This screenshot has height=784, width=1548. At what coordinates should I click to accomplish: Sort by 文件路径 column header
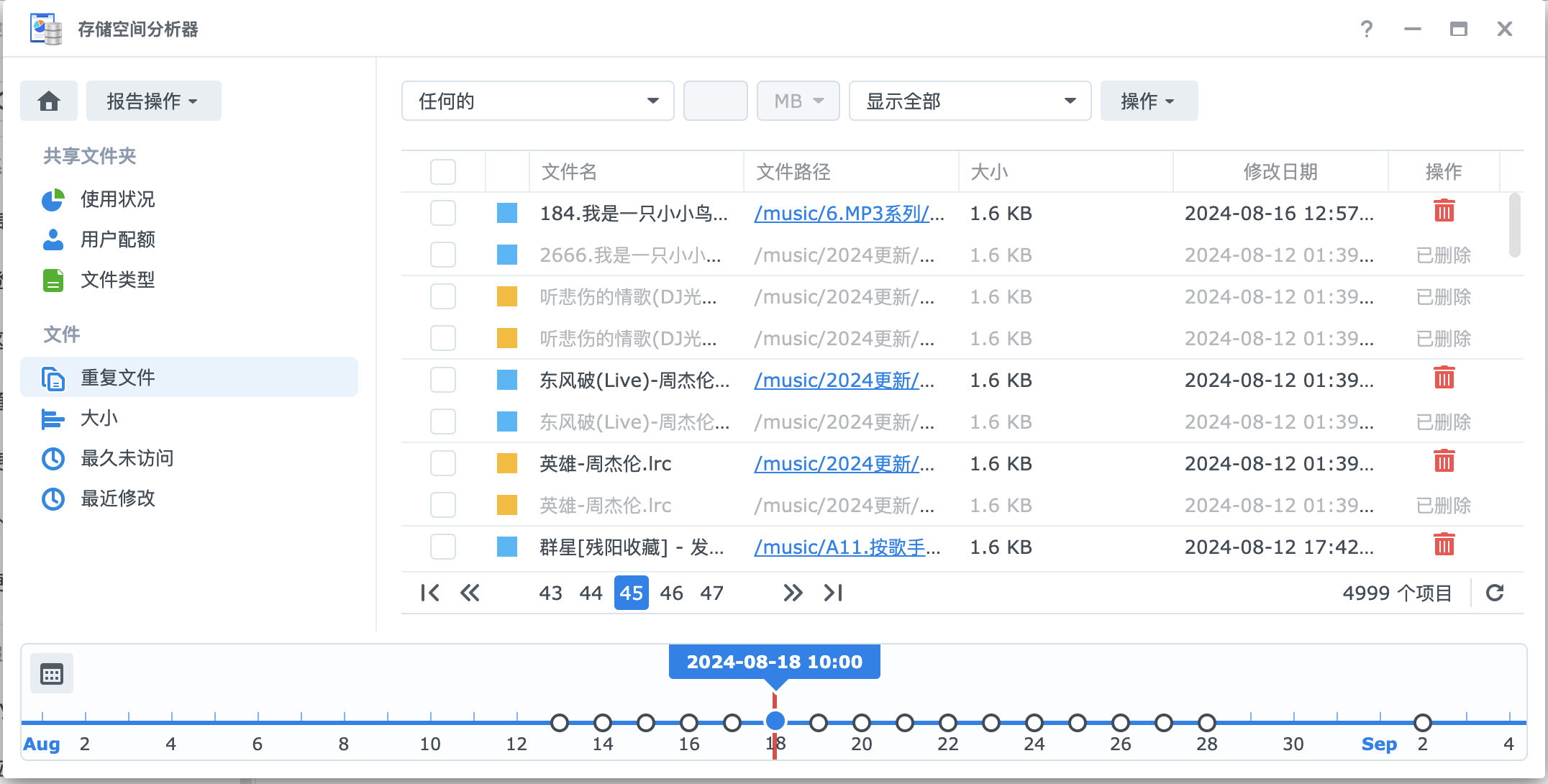click(x=851, y=172)
